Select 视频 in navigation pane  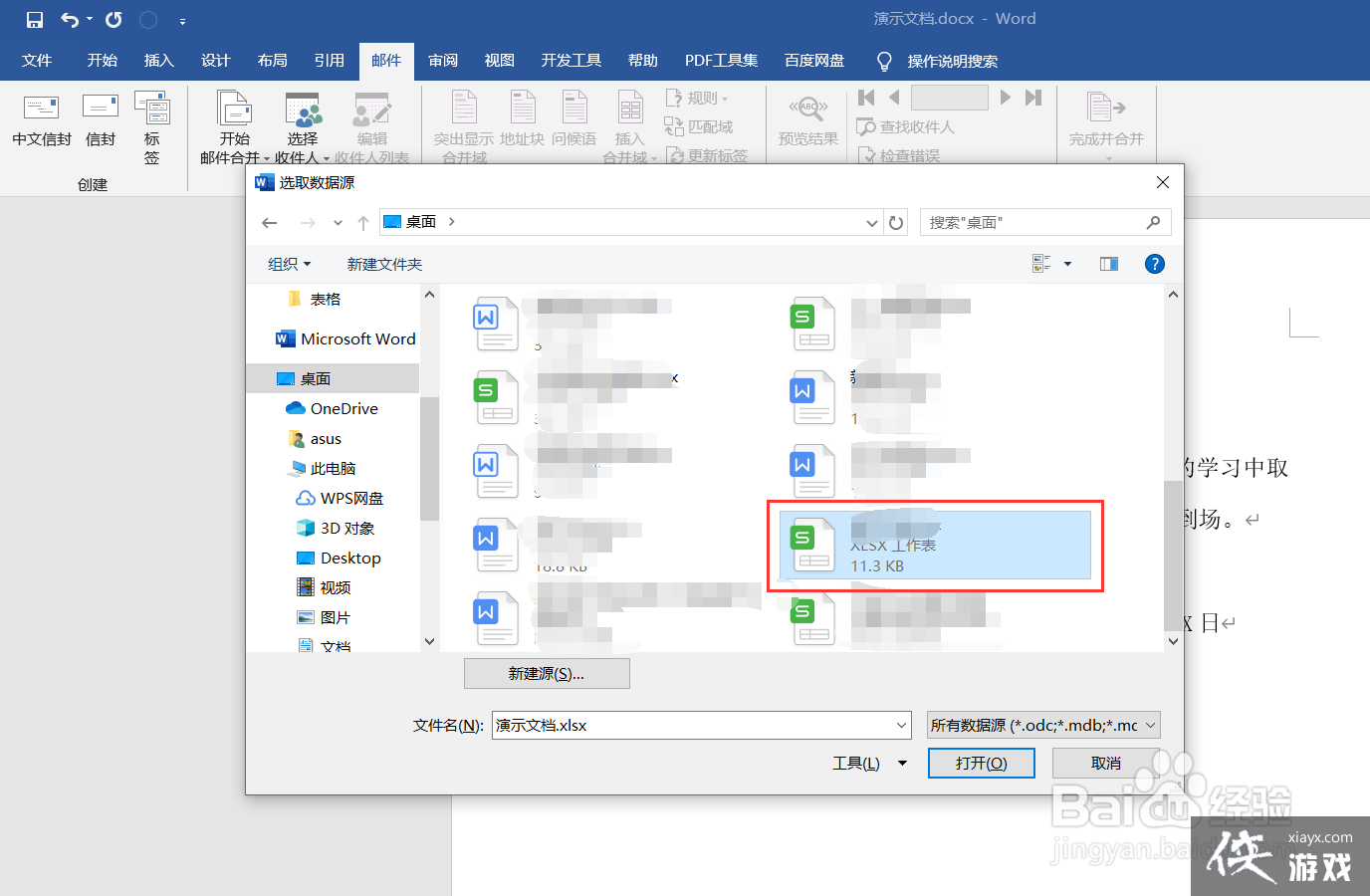[325, 587]
